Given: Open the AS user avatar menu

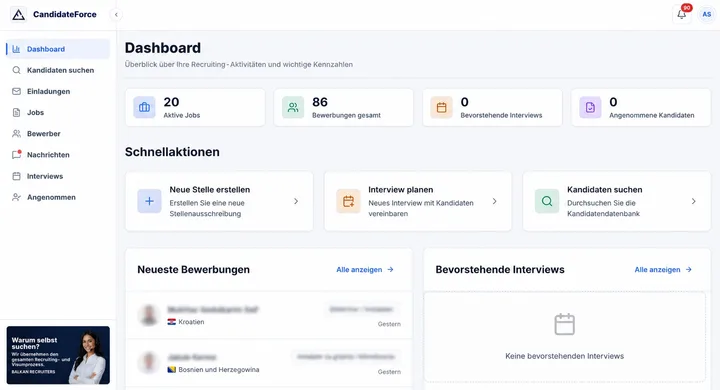Looking at the screenshot, I should [x=707, y=14].
